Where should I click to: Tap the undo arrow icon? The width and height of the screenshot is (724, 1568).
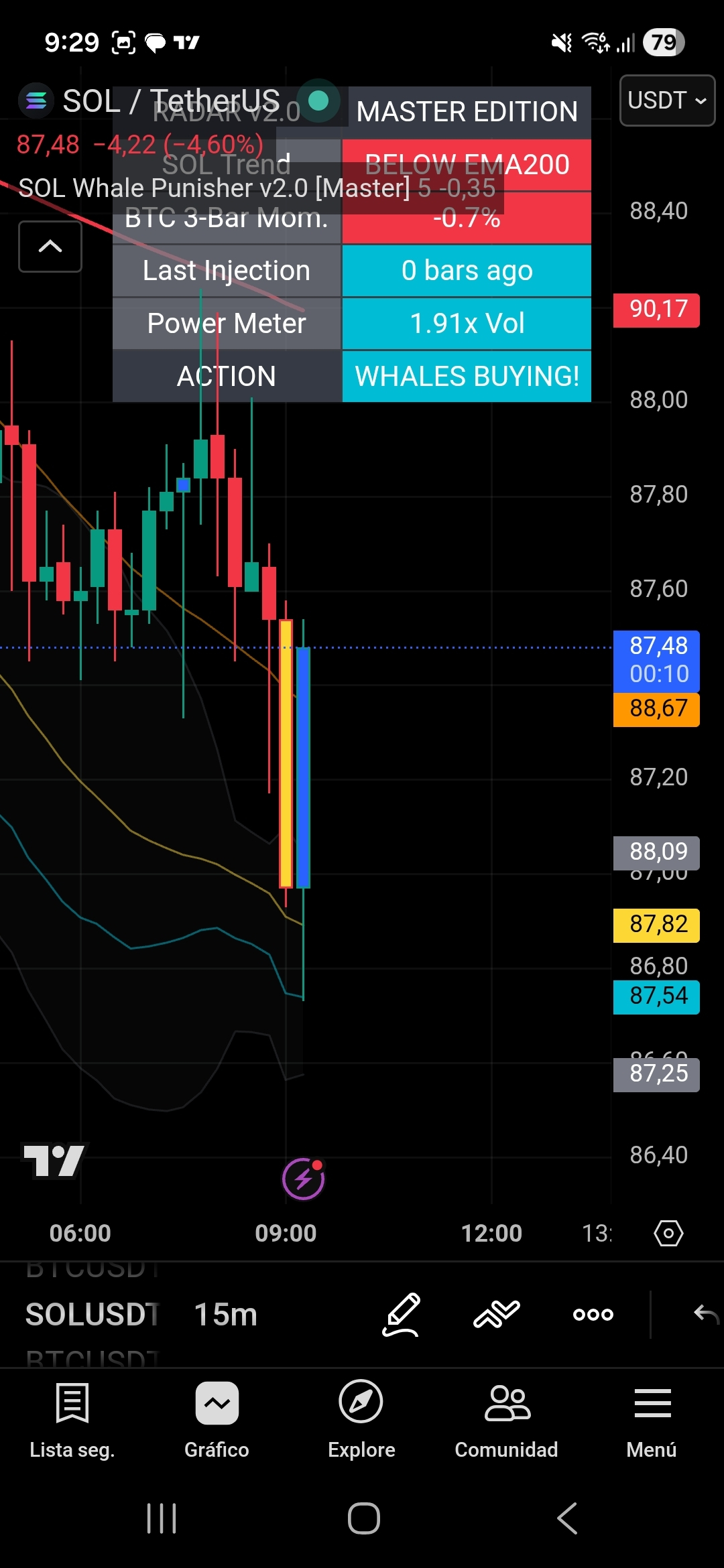click(x=707, y=1314)
